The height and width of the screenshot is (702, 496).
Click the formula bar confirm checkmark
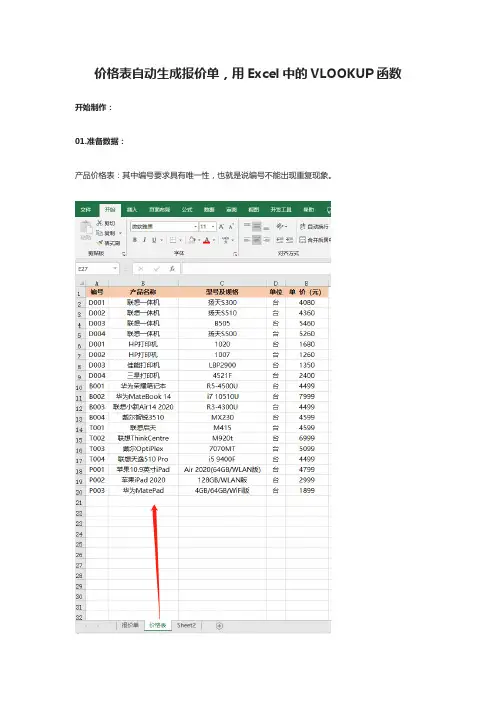pos(157,269)
